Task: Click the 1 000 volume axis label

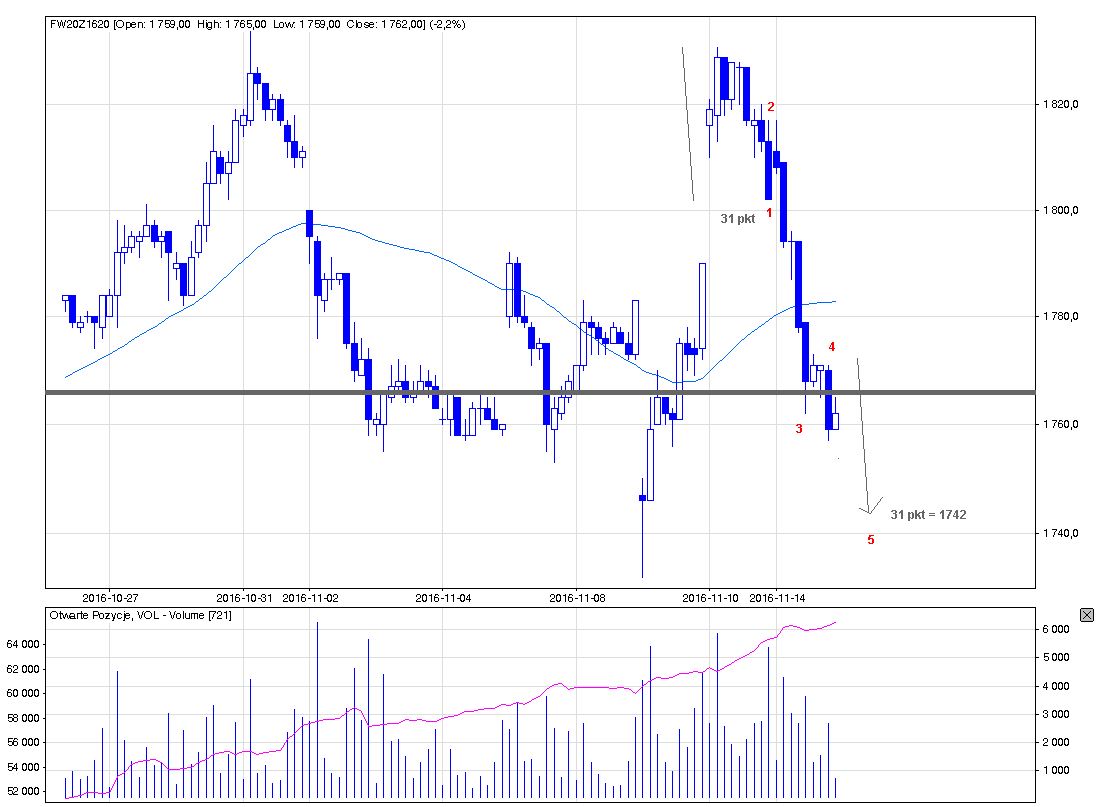Action: click(x=1056, y=770)
